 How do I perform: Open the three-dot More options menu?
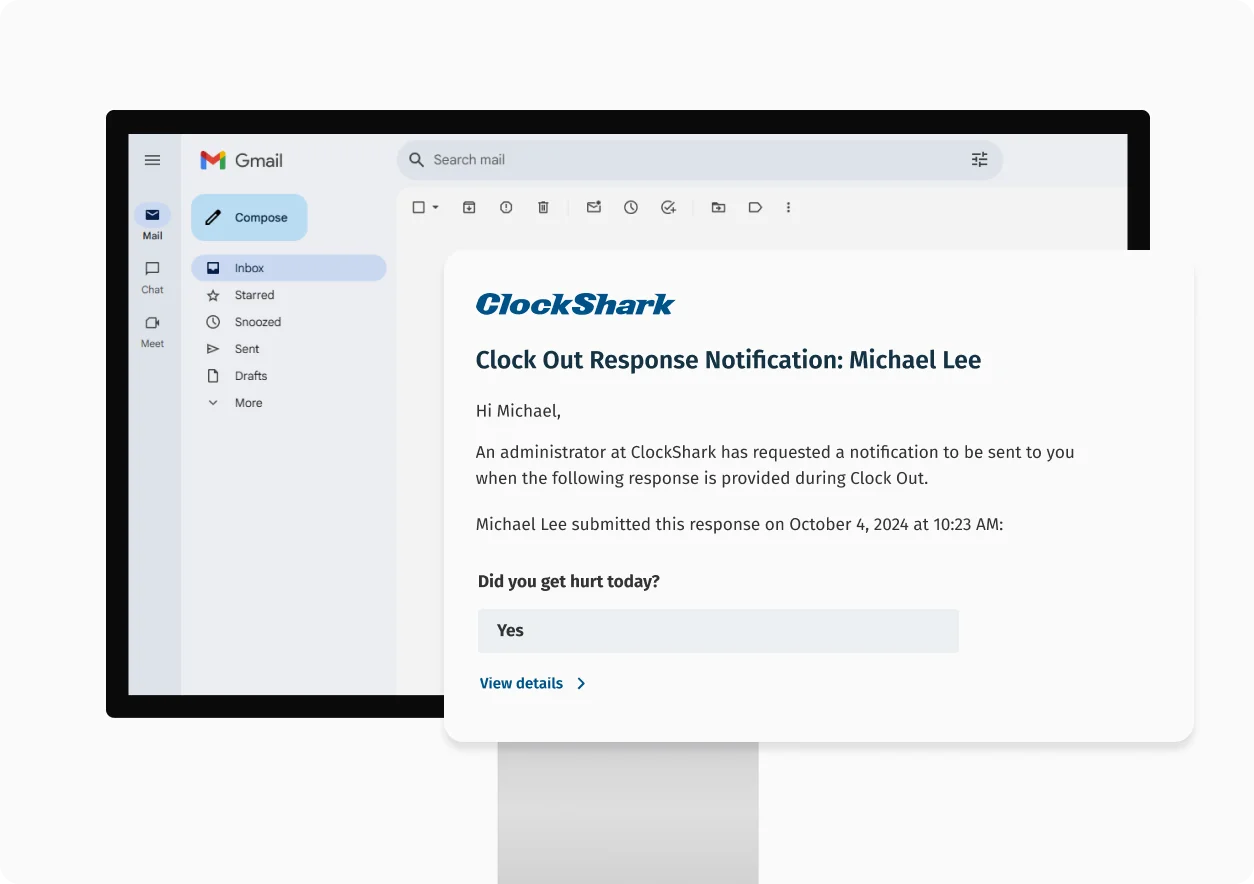pos(788,207)
